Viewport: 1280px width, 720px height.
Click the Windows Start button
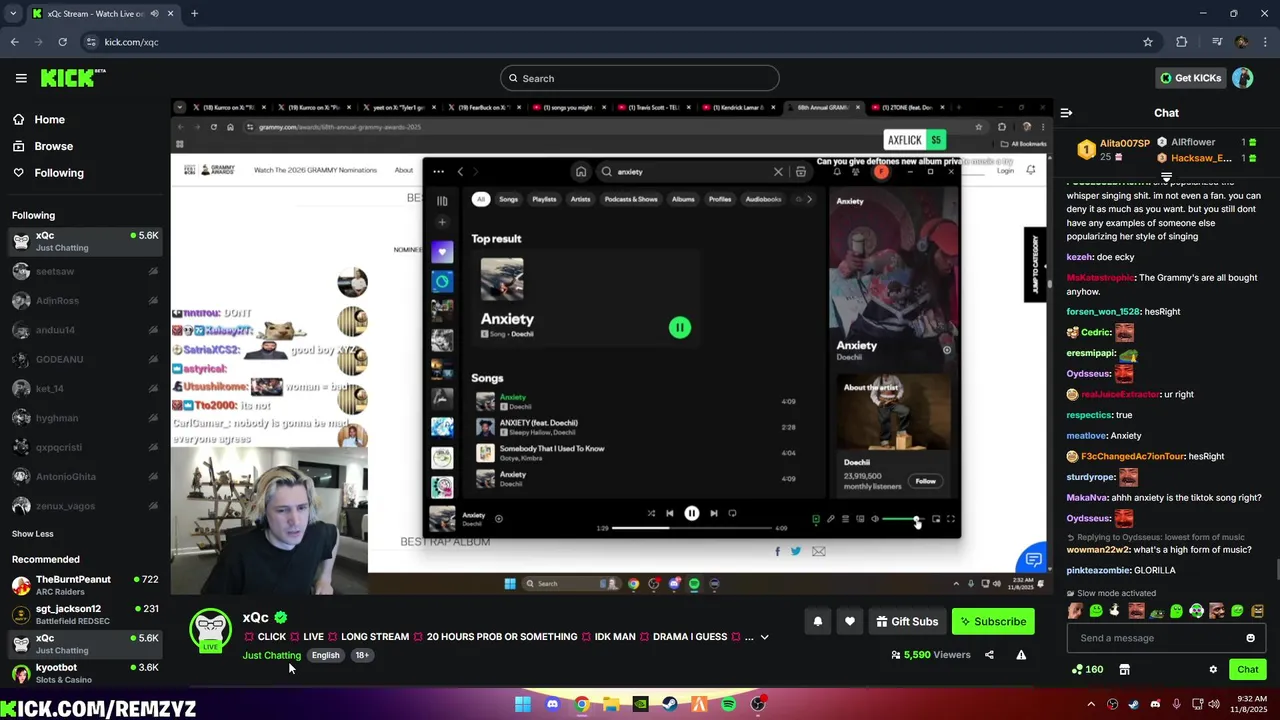(x=523, y=704)
